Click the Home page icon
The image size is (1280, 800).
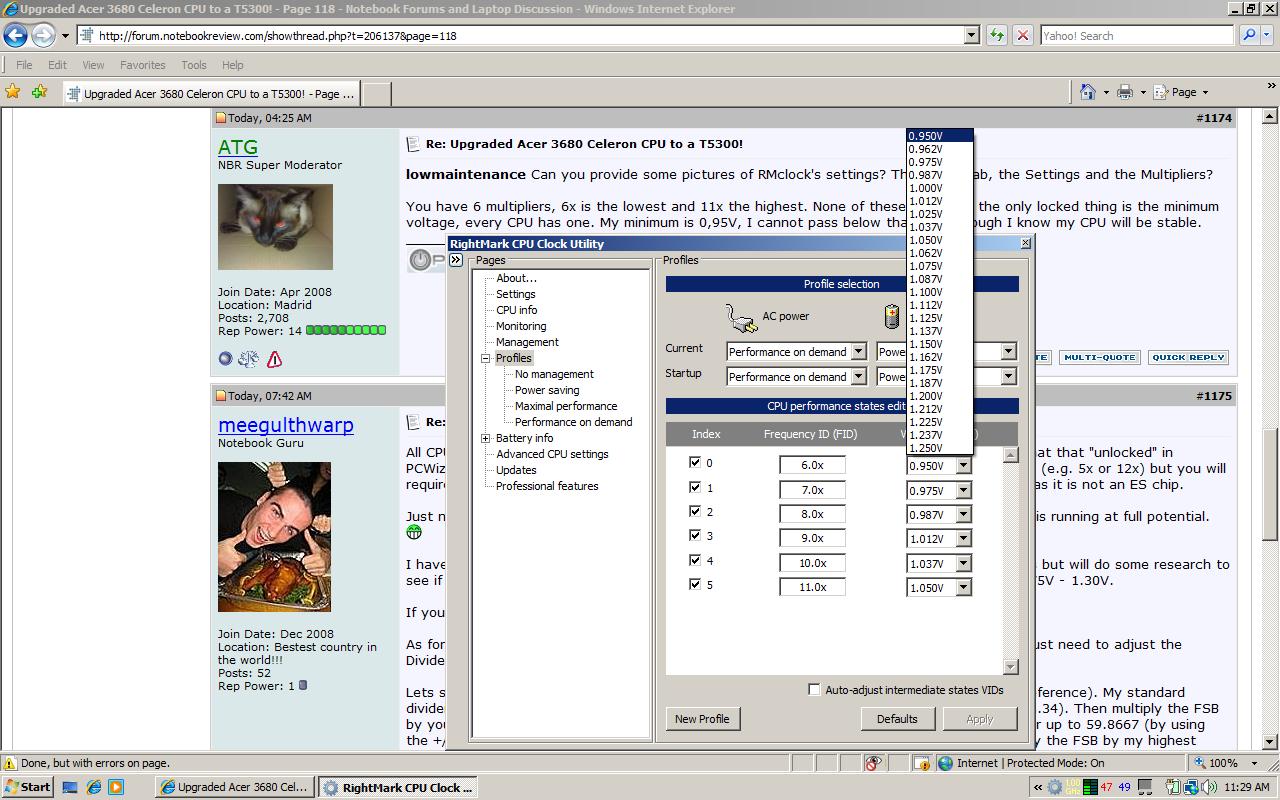tap(1088, 92)
